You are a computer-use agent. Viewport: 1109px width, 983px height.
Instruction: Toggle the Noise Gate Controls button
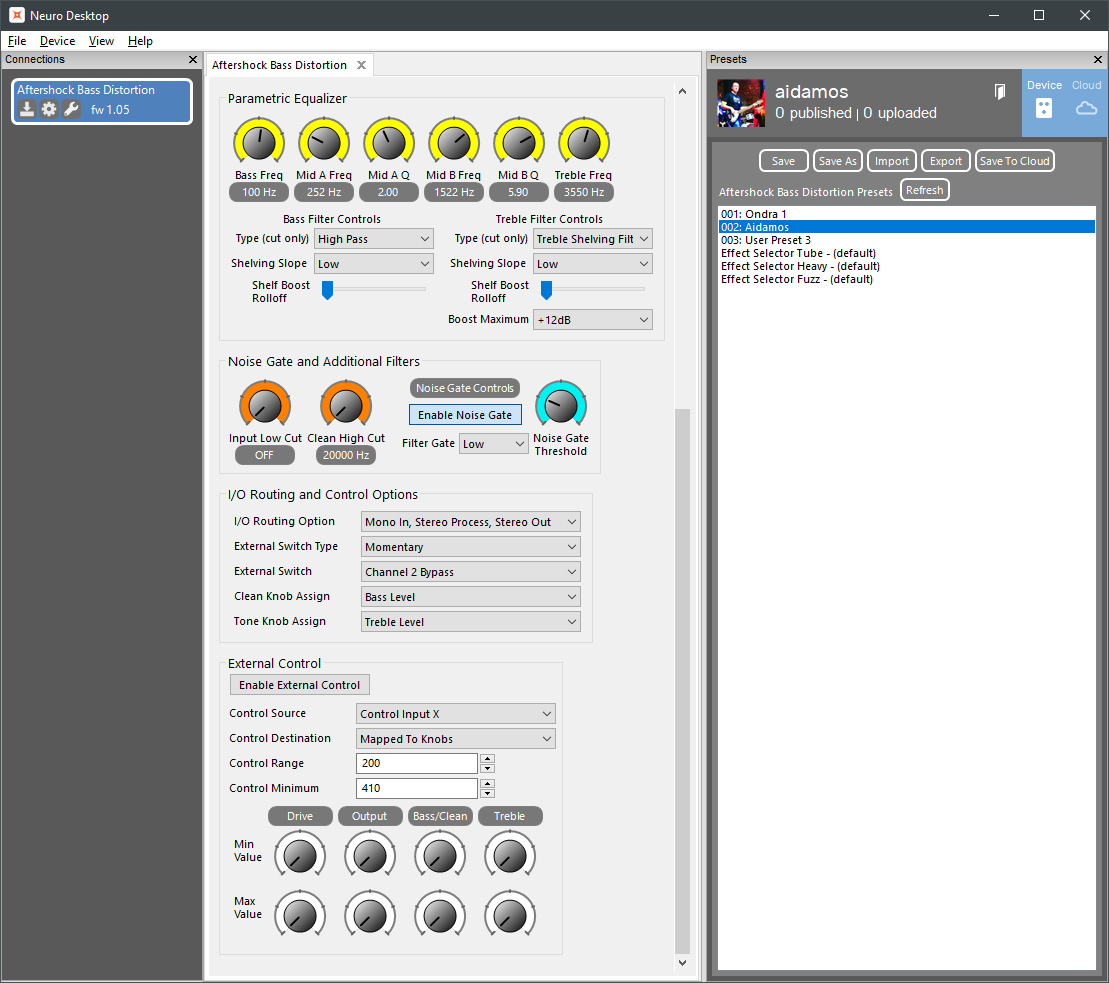[x=465, y=388]
